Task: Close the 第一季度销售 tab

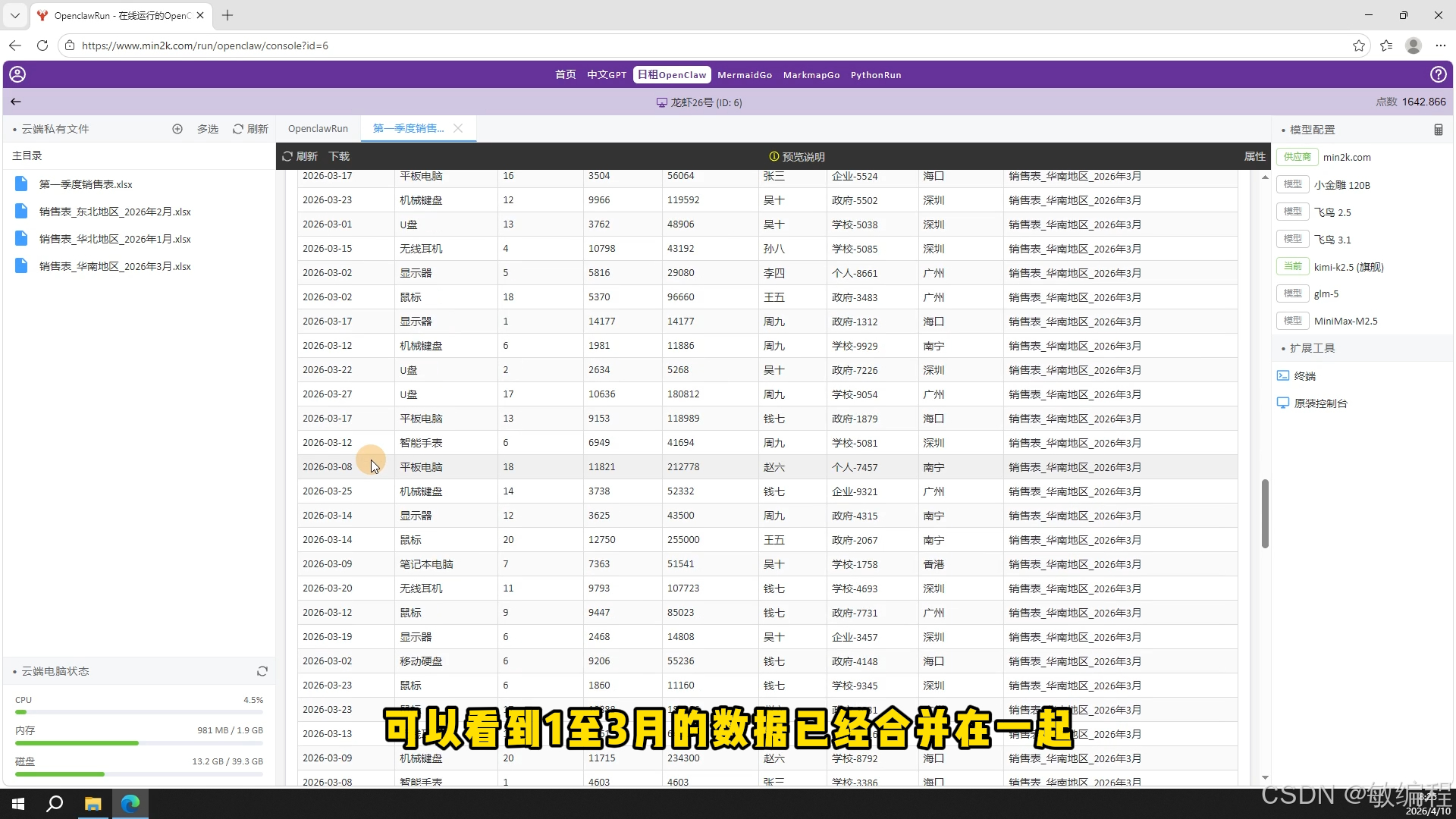Action: point(458,128)
